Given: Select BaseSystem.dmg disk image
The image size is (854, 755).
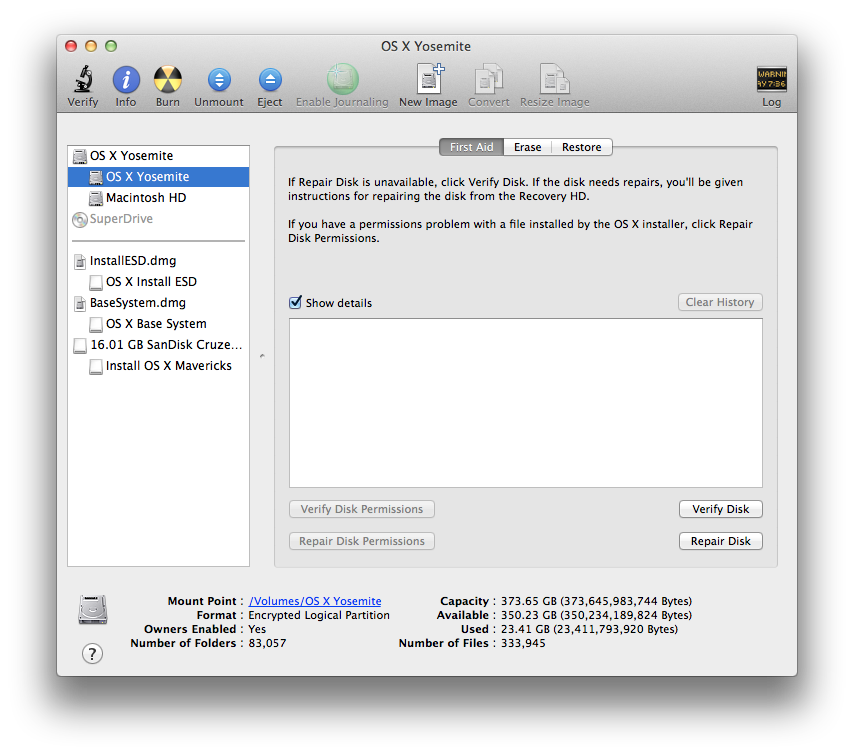Looking at the screenshot, I should 158,303.
